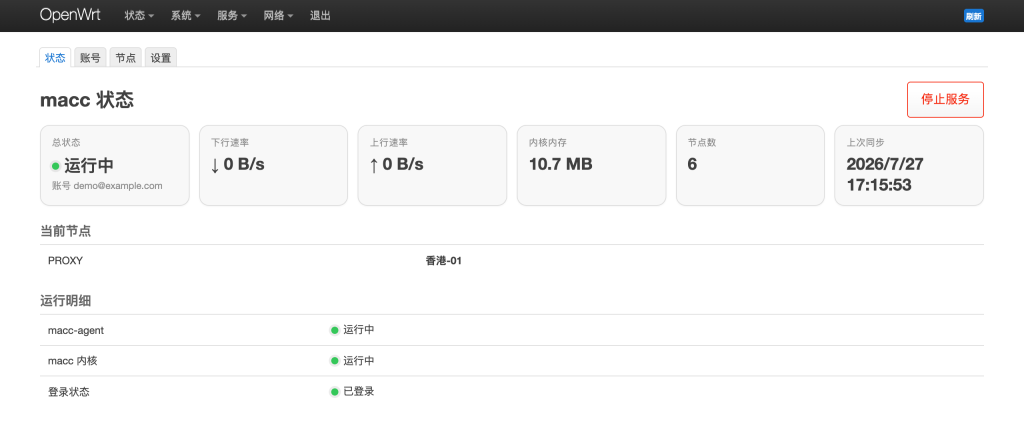Click the 当前节点 section heading
Viewport: 1024px width, 434px height.
click(65, 231)
